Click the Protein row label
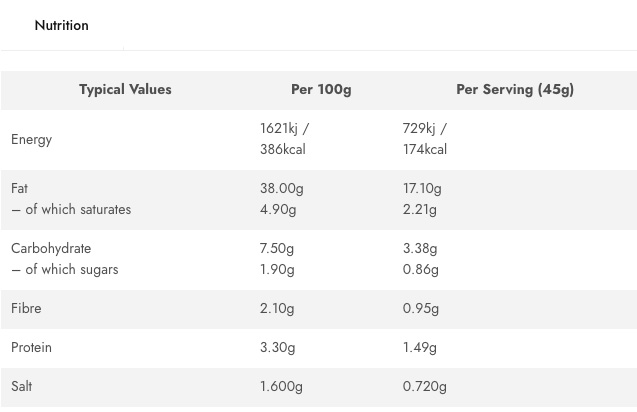637x412 pixels. point(31,347)
